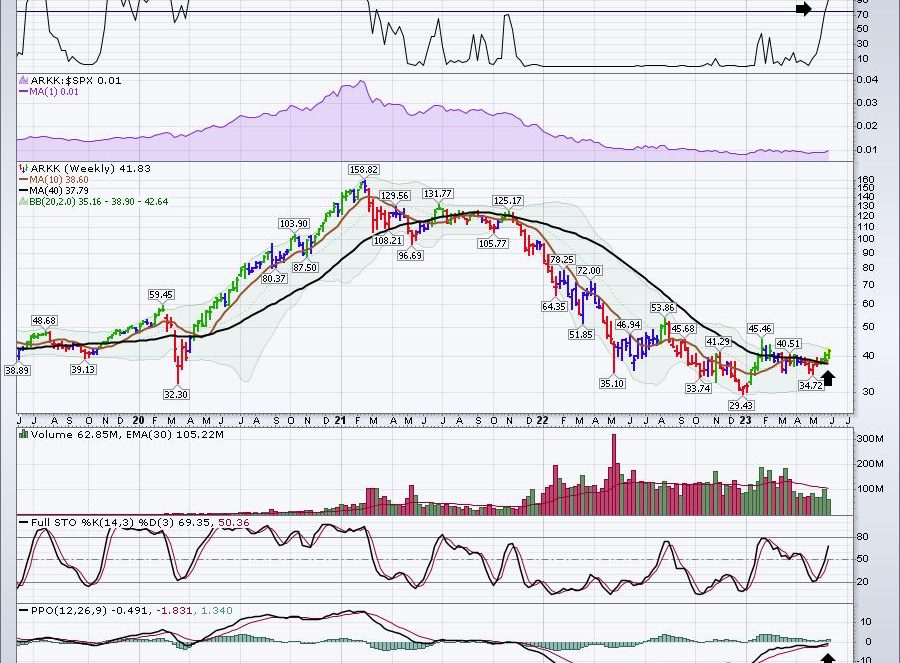This screenshot has width=900, height=663.
Task: Click the 78.25 price label
Action: click(x=562, y=260)
